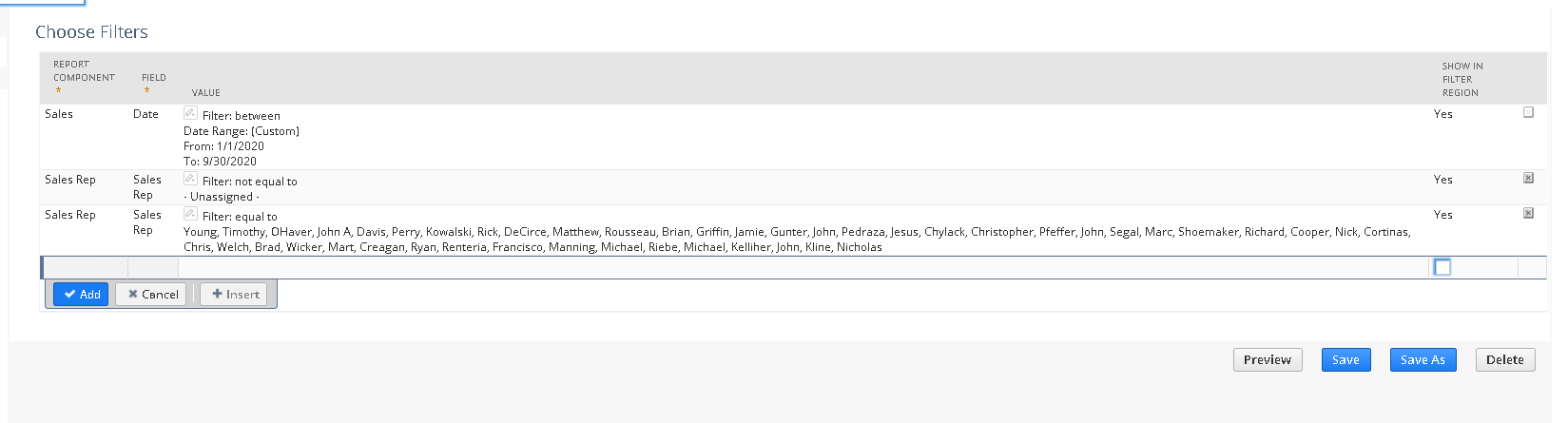Viewport: 1568px width, 423px height.
Task: Click the empty box icon on Date row
Action: (x=1528, y=112)
